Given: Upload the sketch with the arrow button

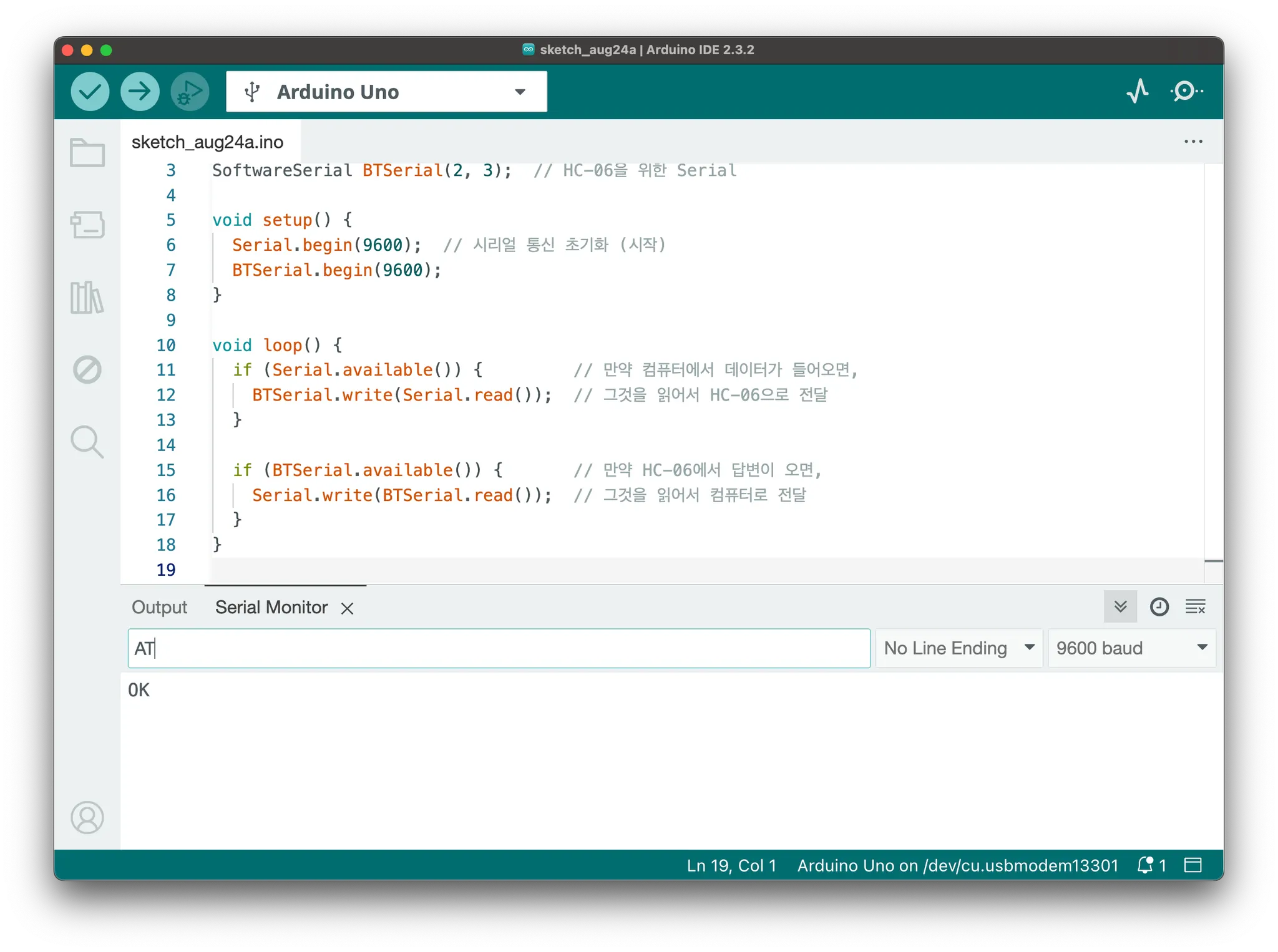Looking at the screenshot, I should [x=140, y=92].
